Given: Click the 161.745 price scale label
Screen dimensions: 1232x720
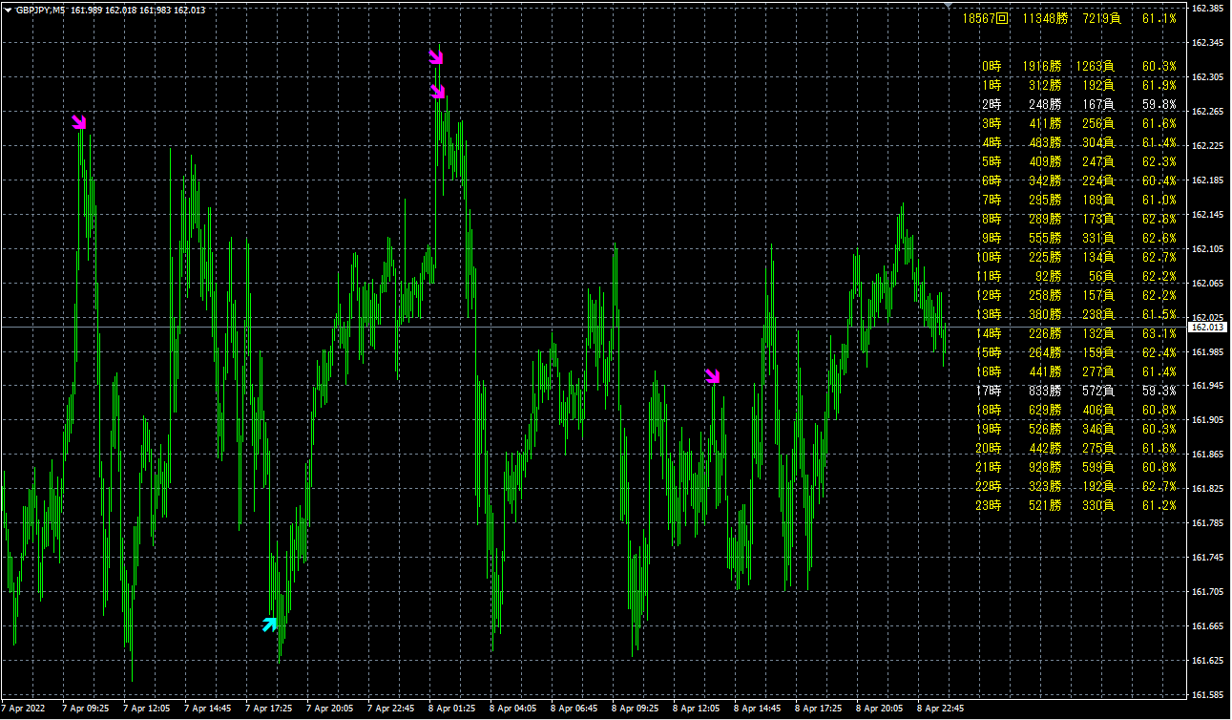Looking at the screenshot, I should 1209,557.
